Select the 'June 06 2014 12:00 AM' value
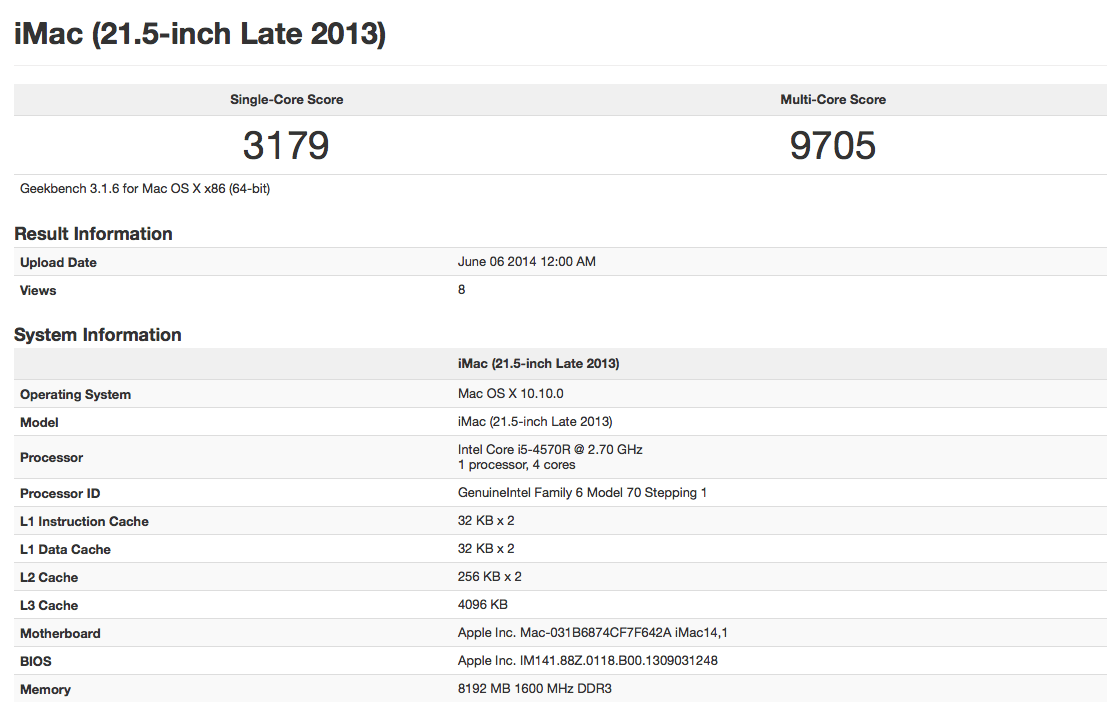The width and height of the screenshot is (1120, 715). tap(526, 261)
